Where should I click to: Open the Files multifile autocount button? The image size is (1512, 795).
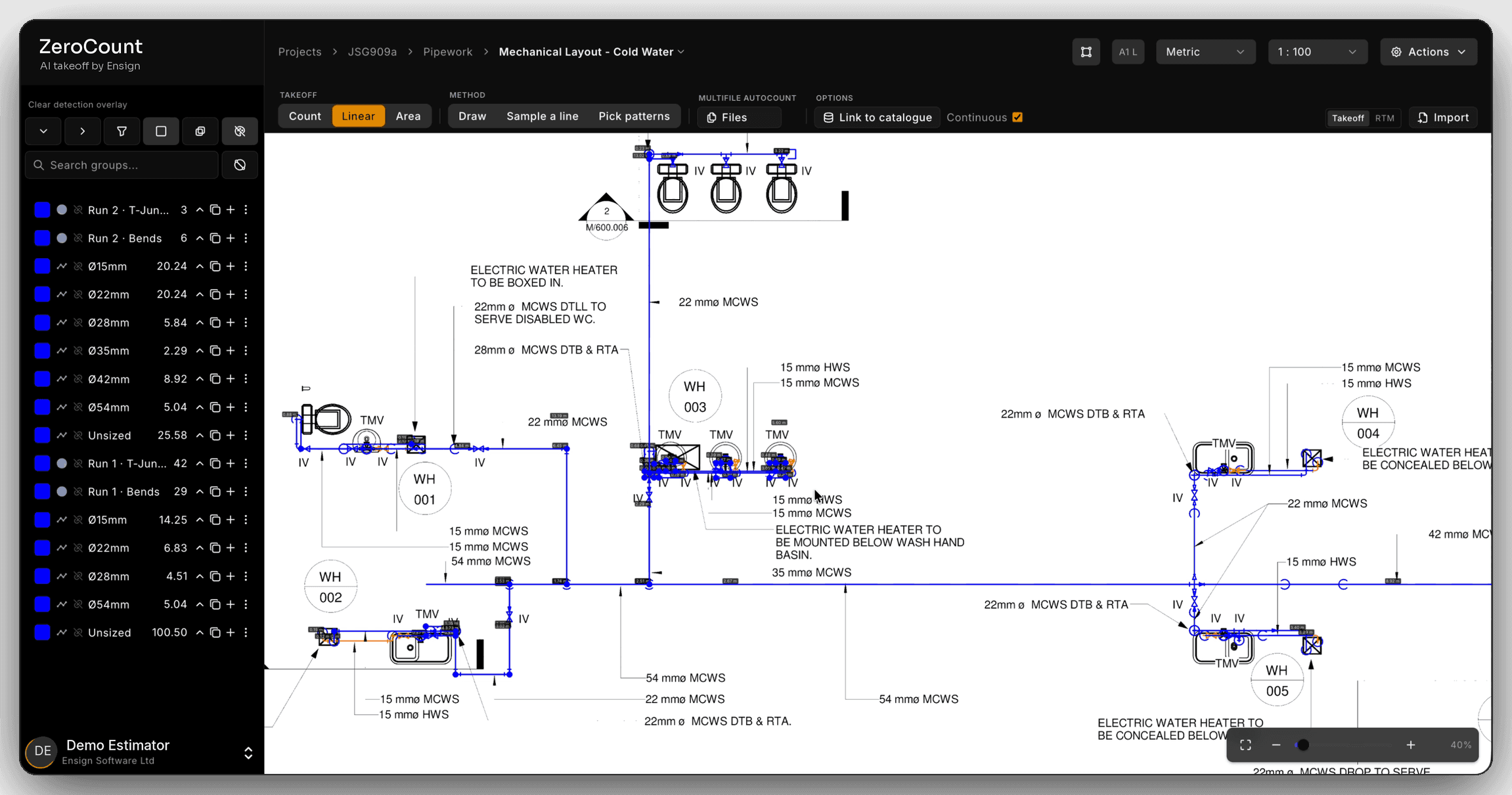click(x=740, y=118)
